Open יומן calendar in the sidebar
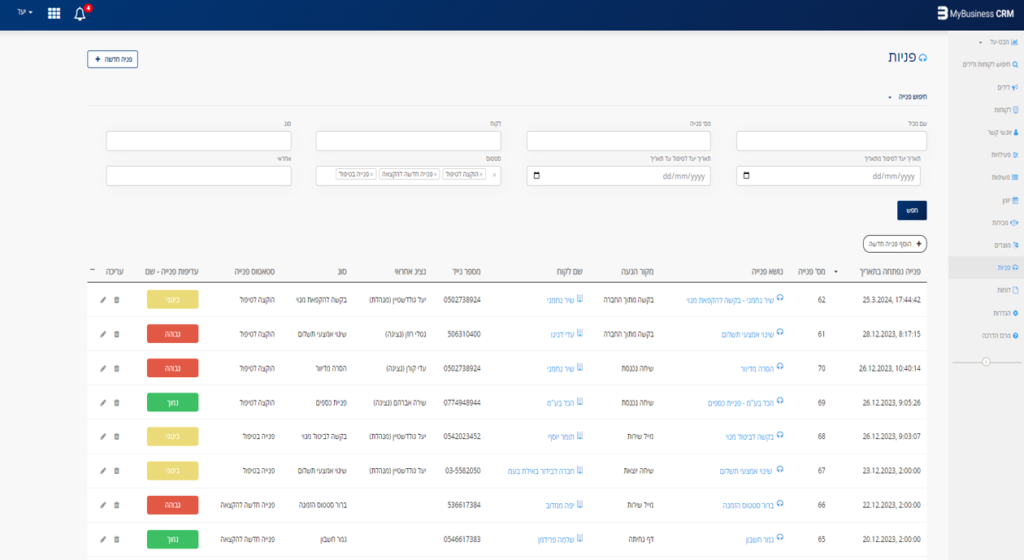This screenshot has height=560, width=1024. tap(1010, 200)
